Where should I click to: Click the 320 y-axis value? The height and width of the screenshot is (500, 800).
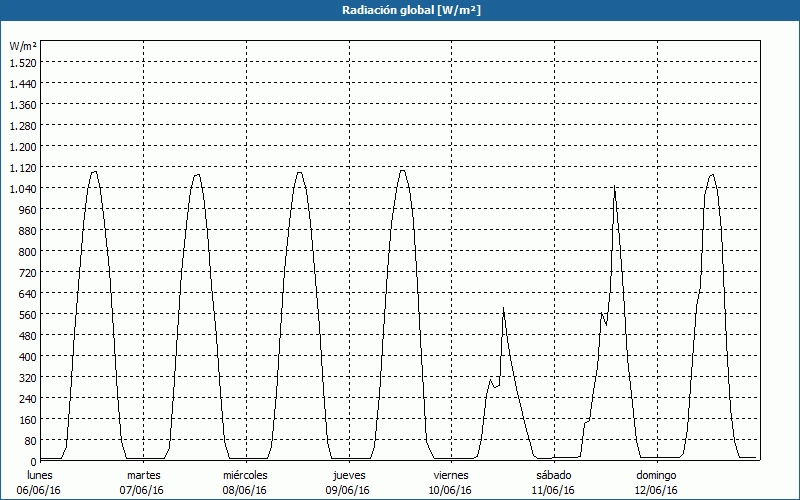coord(28,378)
